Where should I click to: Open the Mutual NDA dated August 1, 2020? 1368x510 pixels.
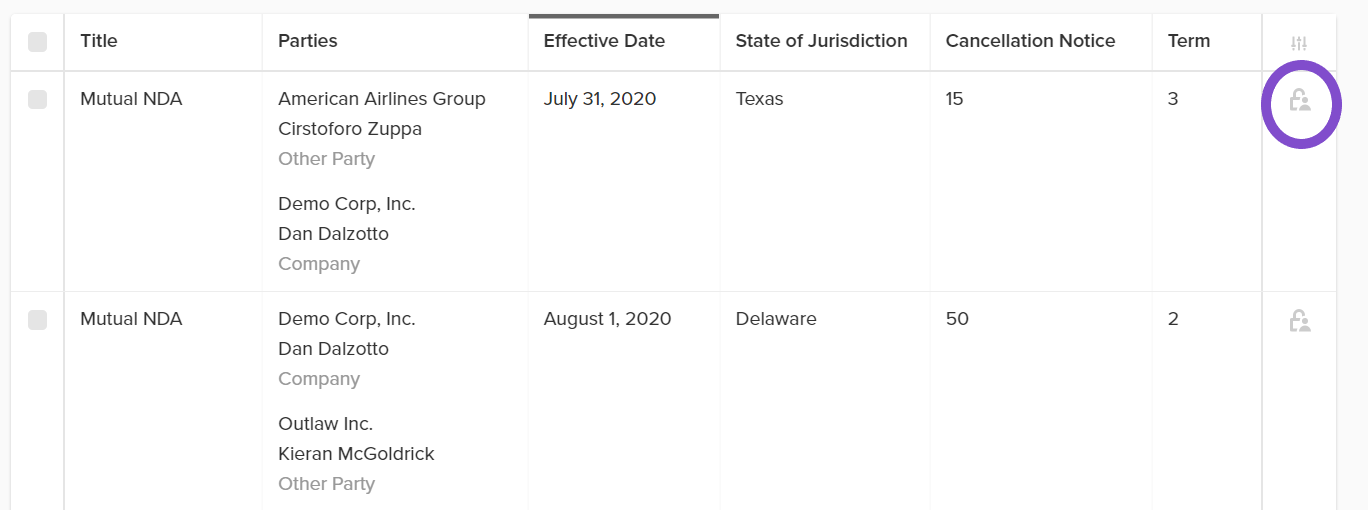[131, 319]
